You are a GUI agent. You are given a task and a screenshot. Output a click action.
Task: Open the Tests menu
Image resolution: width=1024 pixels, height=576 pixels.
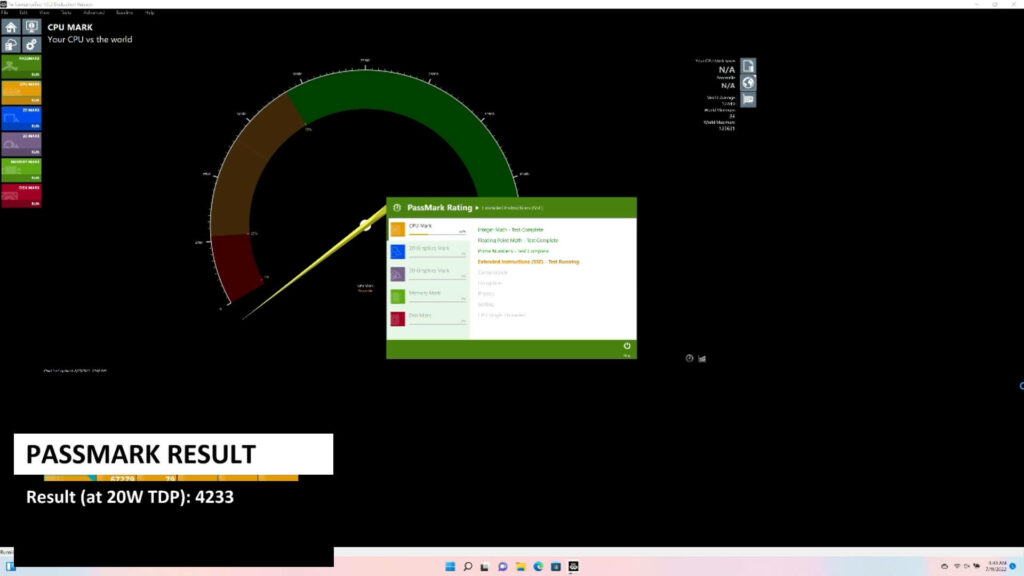tap(66, 12)
